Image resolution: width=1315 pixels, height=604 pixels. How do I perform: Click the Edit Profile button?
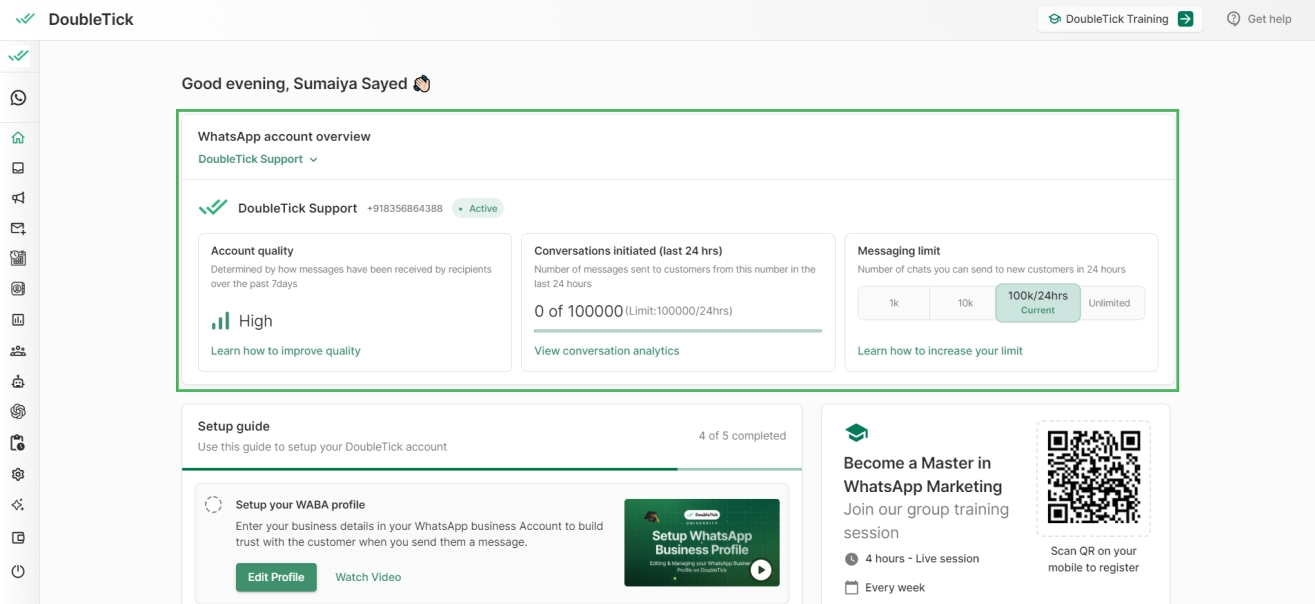[276, 577]
